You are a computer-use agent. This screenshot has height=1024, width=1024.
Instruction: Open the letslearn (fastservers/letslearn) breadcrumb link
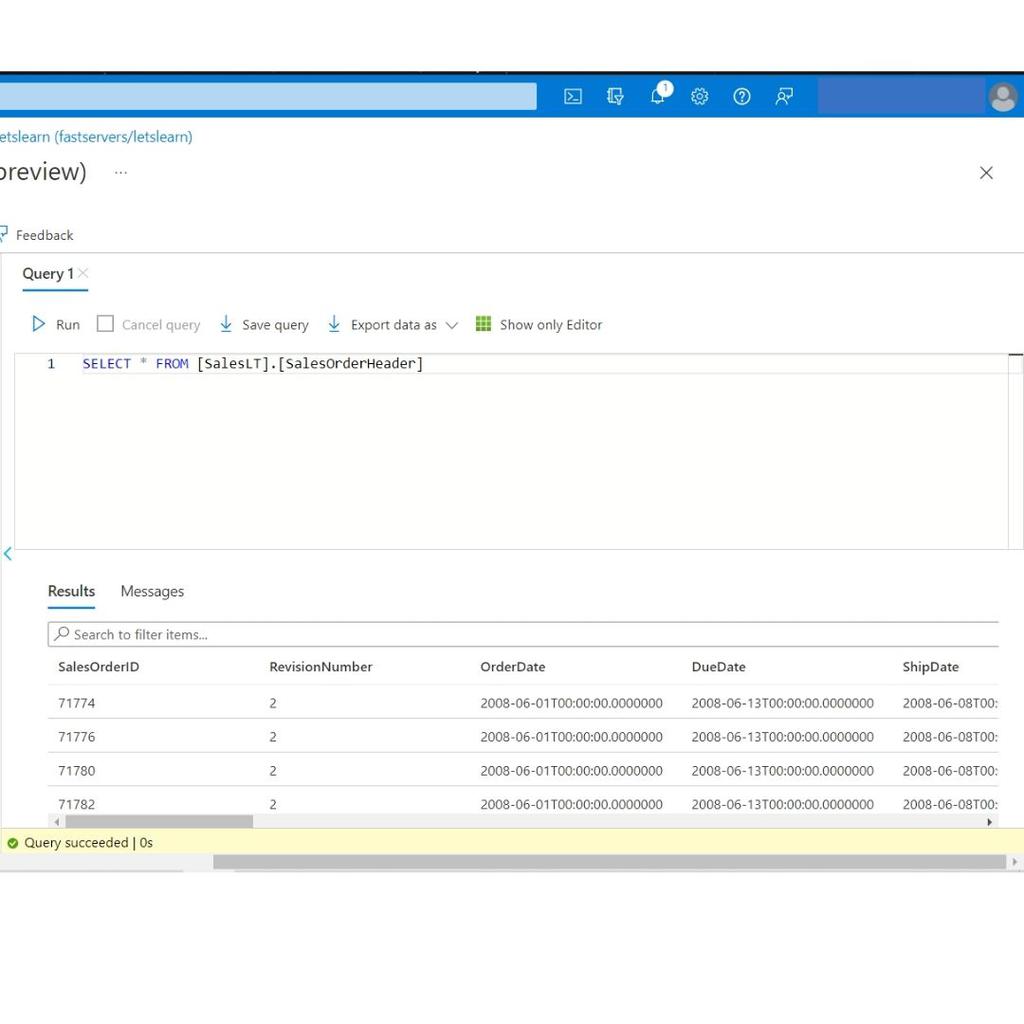(96, 137)
